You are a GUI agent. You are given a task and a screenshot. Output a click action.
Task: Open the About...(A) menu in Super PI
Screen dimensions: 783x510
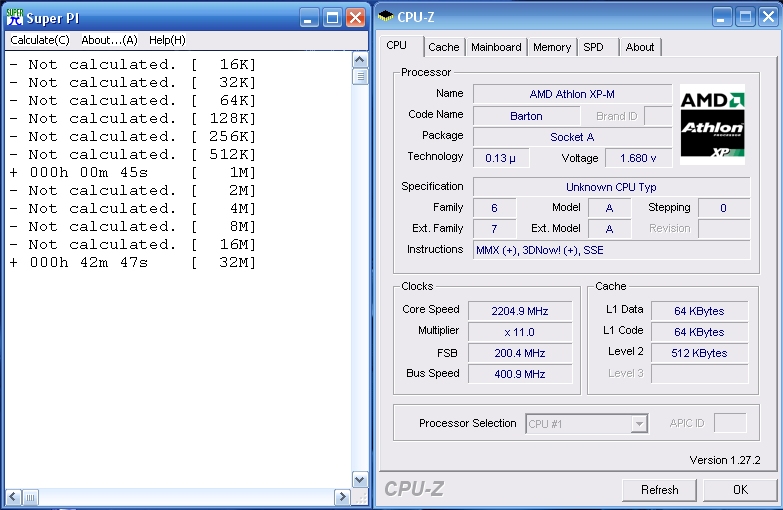click(x=109, y=40)
